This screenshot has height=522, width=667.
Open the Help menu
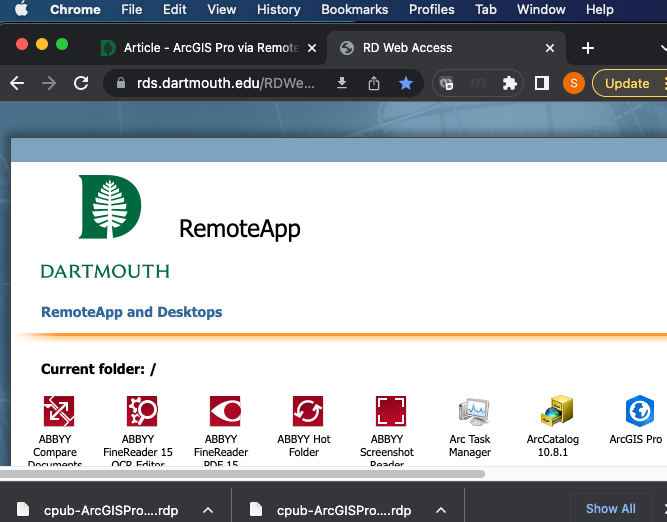(x=600, y=9)
